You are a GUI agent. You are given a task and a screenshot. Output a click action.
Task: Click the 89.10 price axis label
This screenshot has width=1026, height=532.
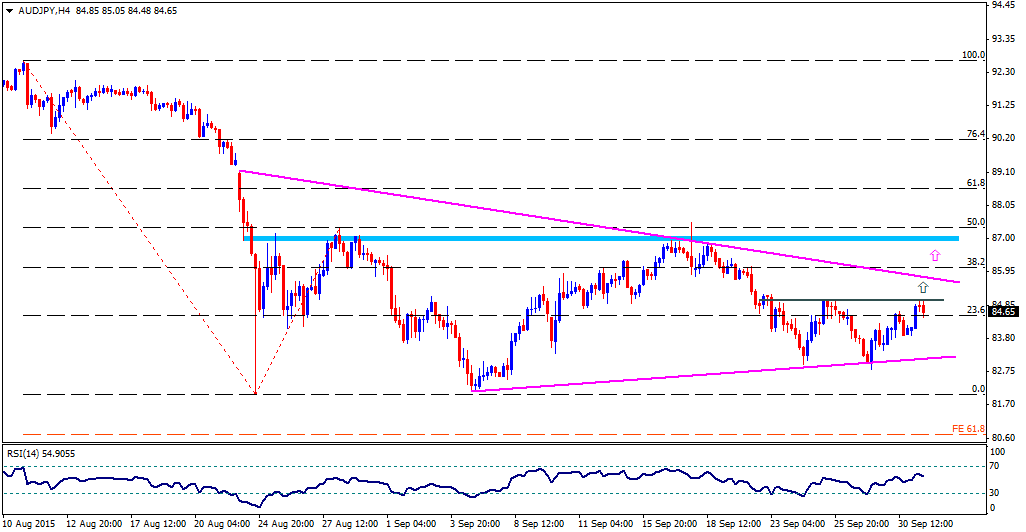point(1003,171)
